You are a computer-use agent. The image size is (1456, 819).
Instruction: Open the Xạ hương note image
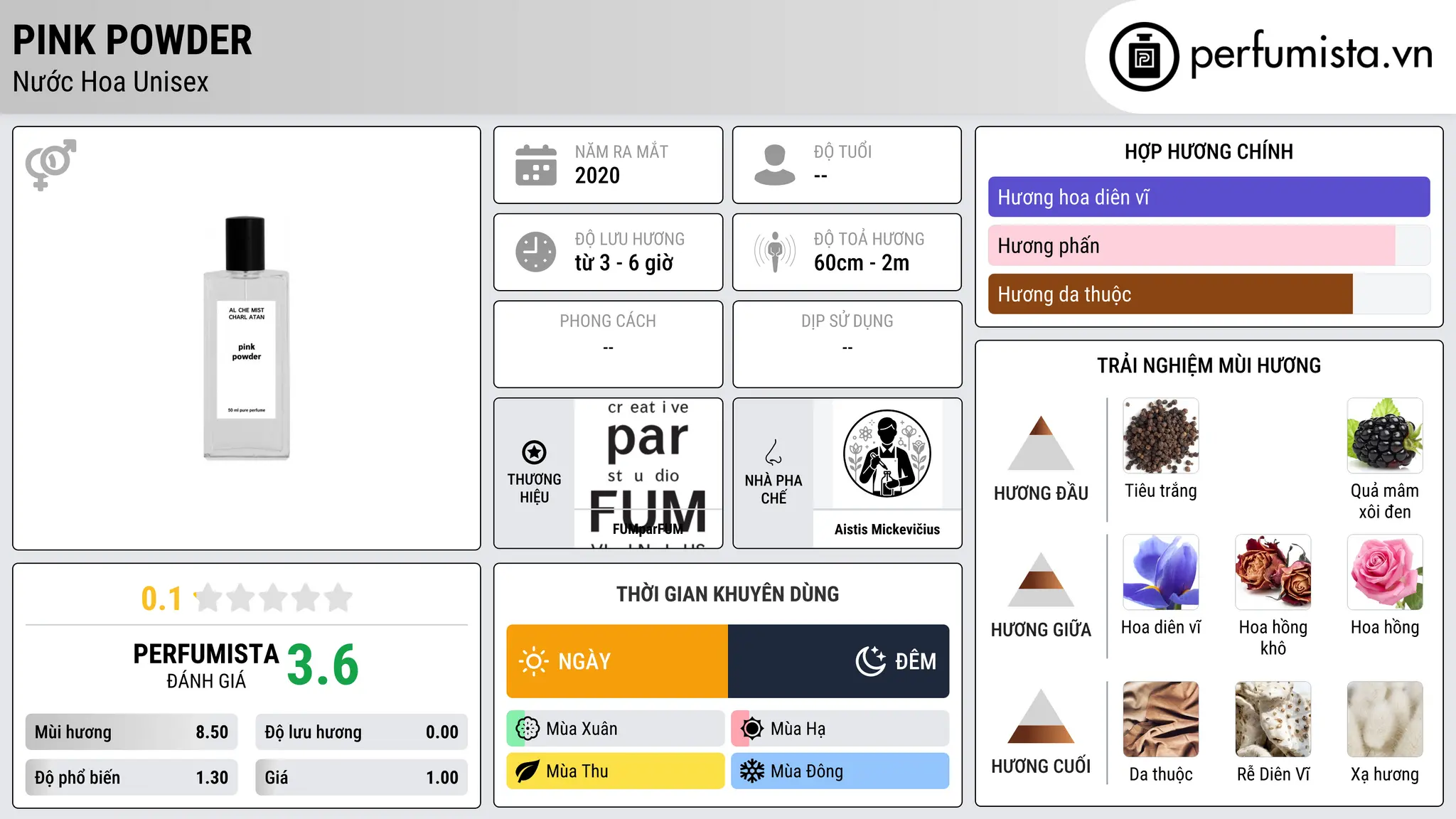[x=1385, y=719]
